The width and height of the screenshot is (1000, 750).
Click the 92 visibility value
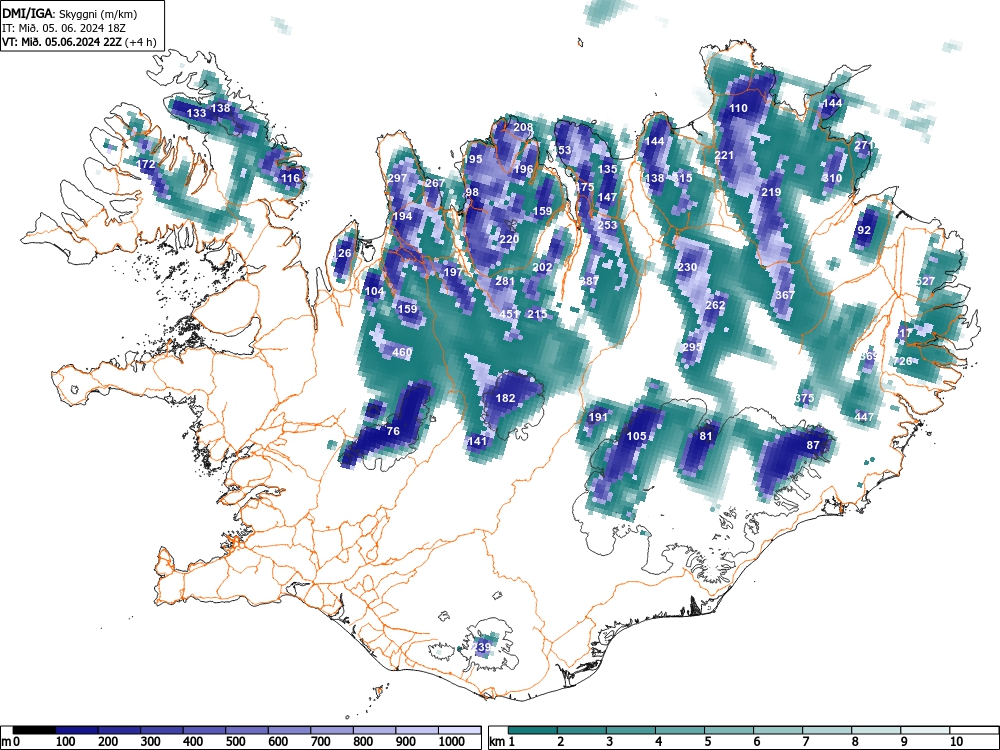click(x=864, y=230)
